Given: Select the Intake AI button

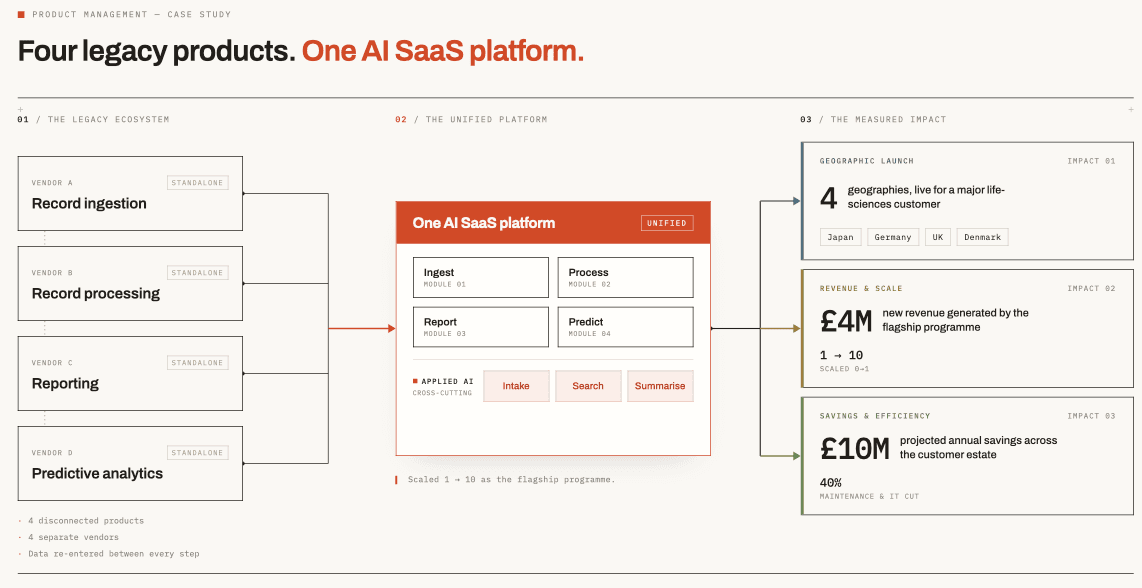Looking at the screenshot, I should [x=516, y=386].
